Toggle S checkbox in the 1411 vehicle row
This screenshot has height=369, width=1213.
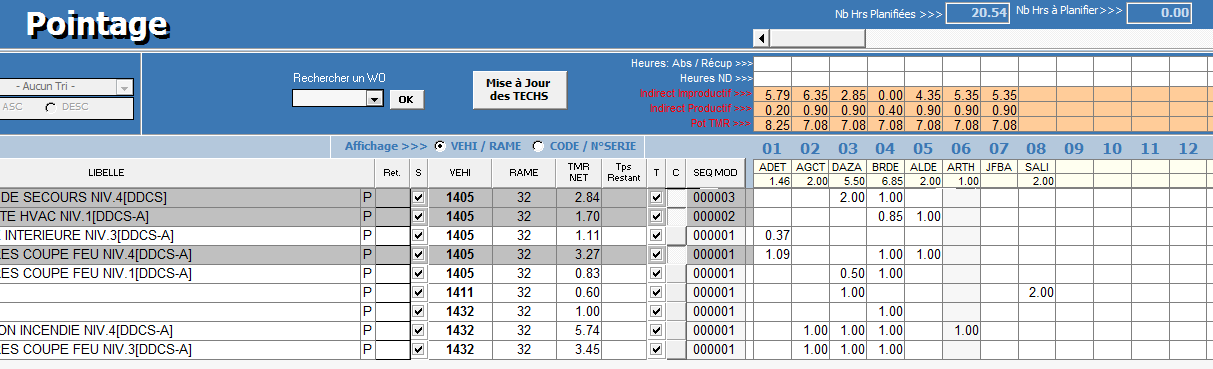[x=418, y=293]
